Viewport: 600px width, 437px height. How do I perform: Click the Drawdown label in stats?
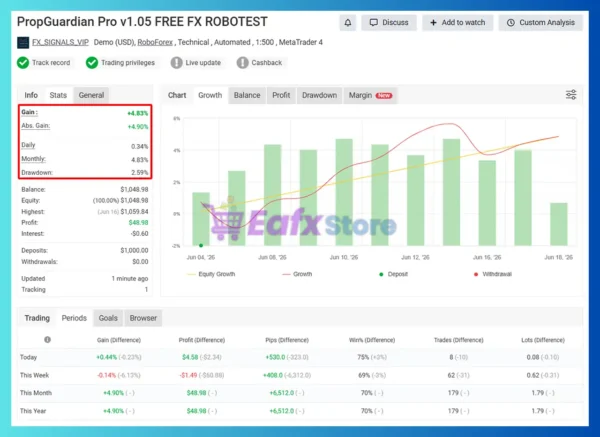[x=37, y=173]
